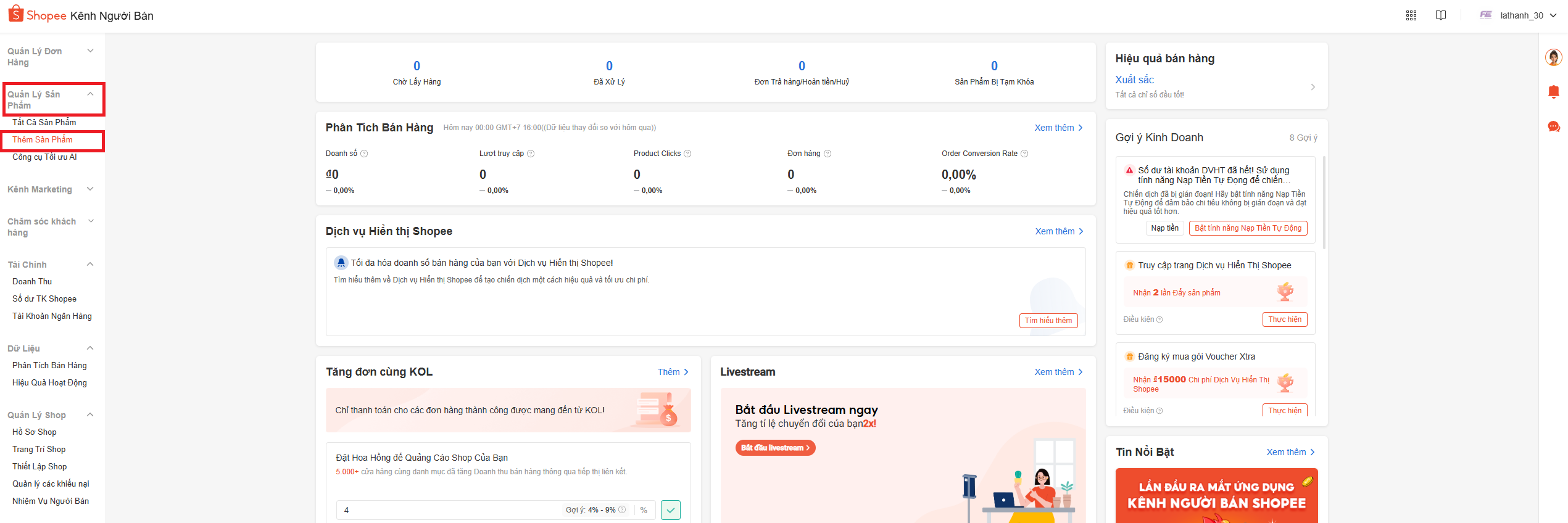Image resolution: width=1568 pixels, height=523 pixels.
Task: Open the notification bell icon
Action: click(1553, 92)
